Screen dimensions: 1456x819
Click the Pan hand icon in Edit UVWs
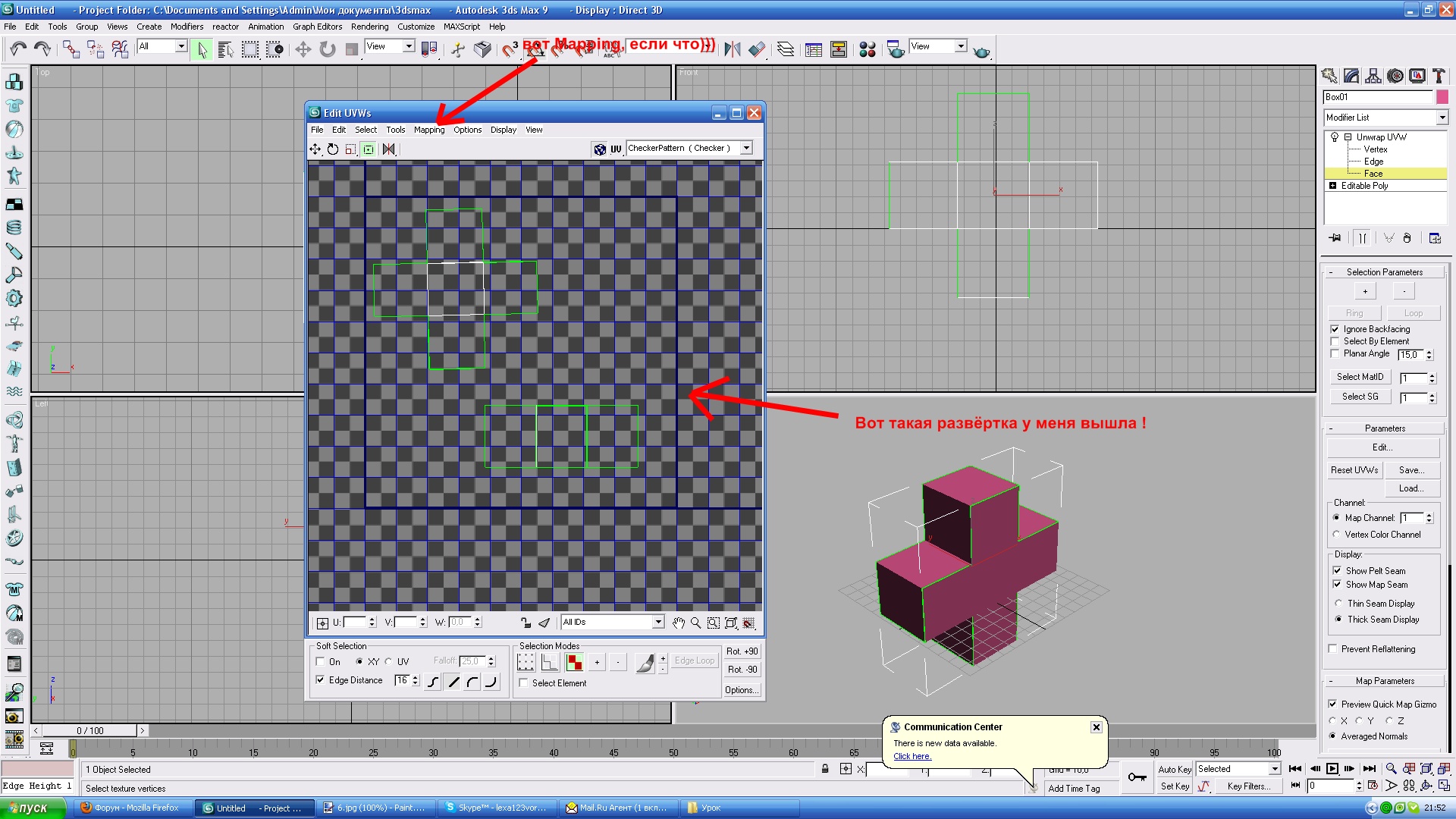point(679,623)
